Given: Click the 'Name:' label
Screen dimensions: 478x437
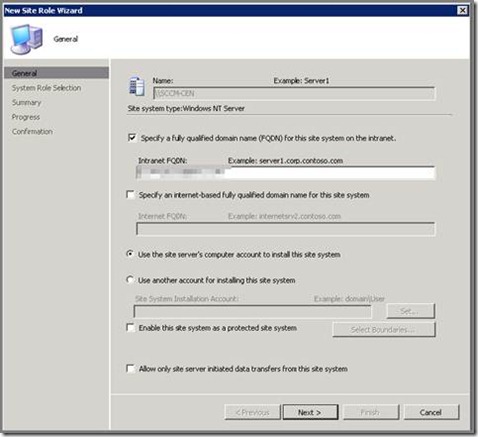Looking at the screenshot, I should pyautogui.click(x=163, y=81).
